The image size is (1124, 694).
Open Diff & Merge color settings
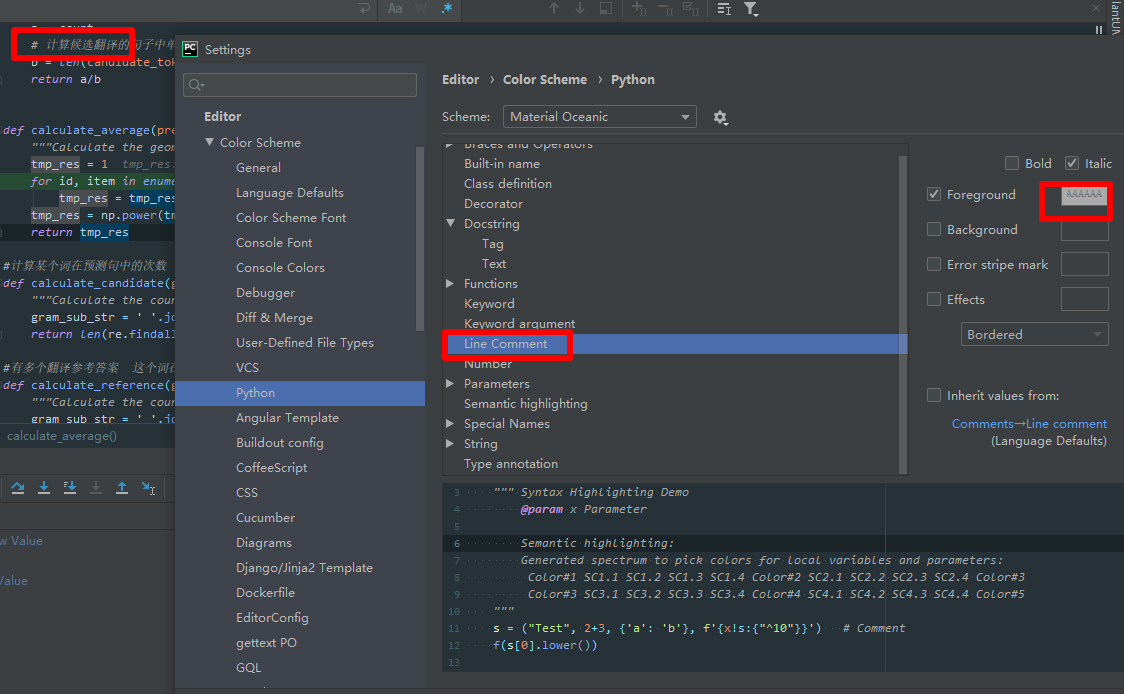[275, 318]
